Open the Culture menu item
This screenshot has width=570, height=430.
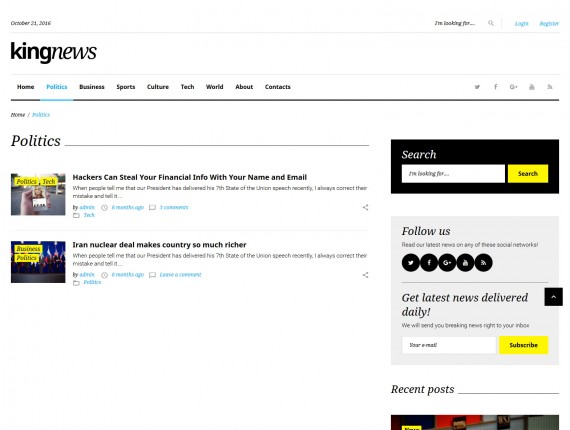click(158, 87)
